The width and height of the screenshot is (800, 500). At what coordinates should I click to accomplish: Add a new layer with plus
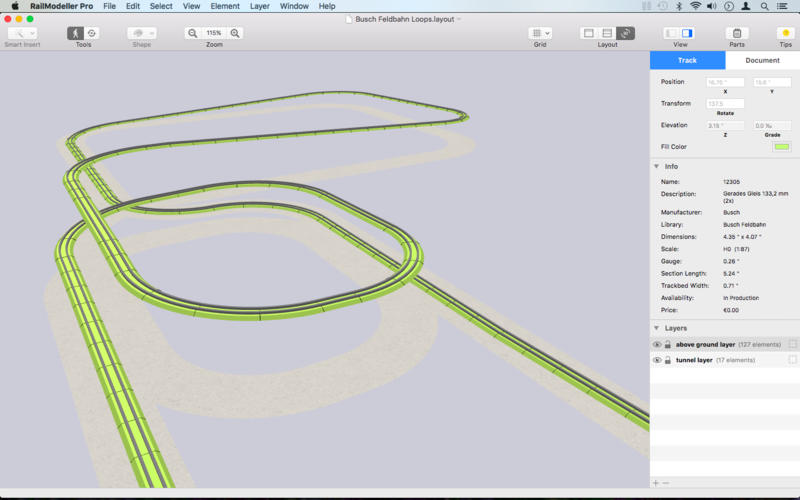(x=656, y=483)
